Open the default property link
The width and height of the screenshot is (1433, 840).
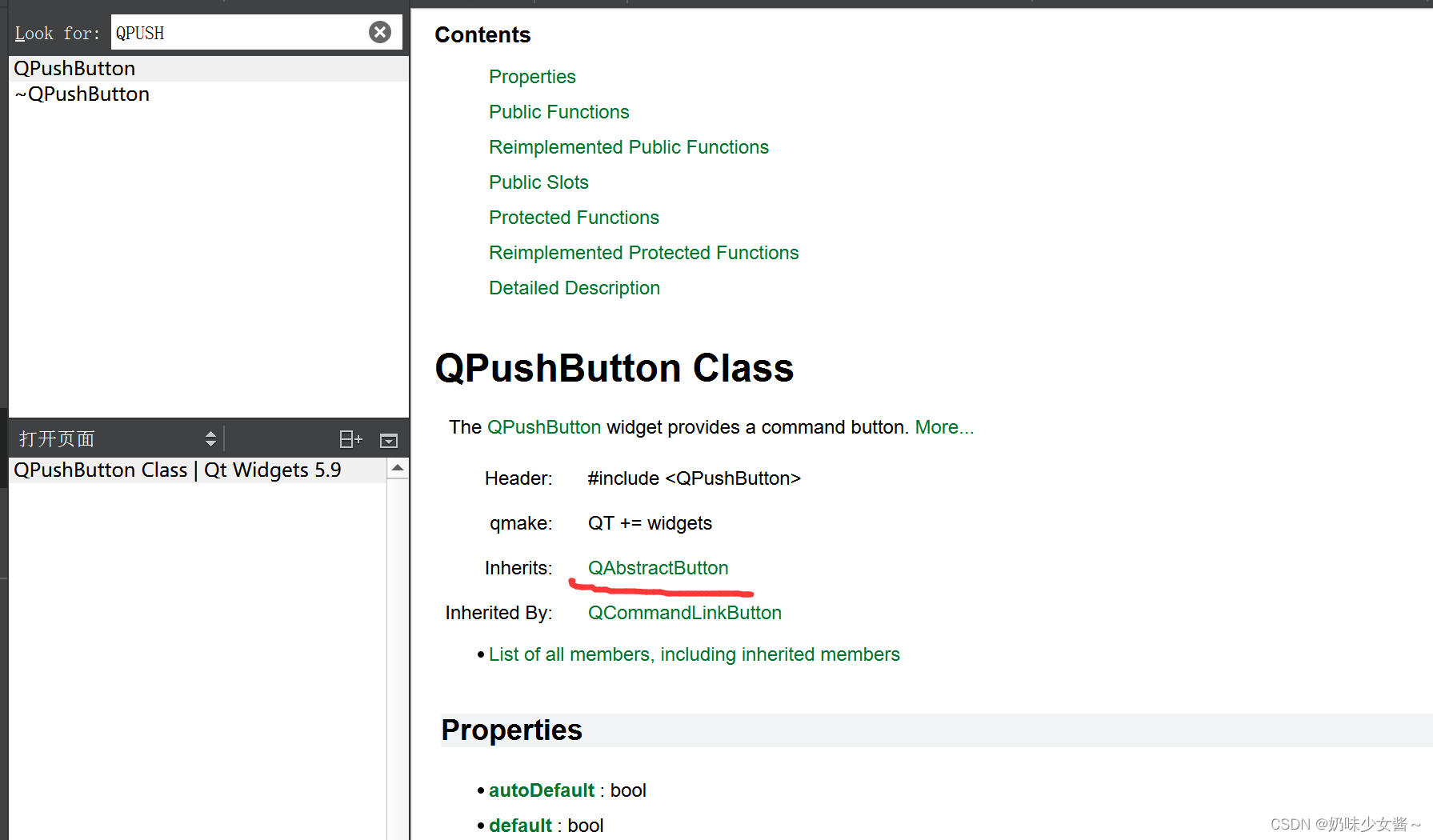[x=520, y=826]
